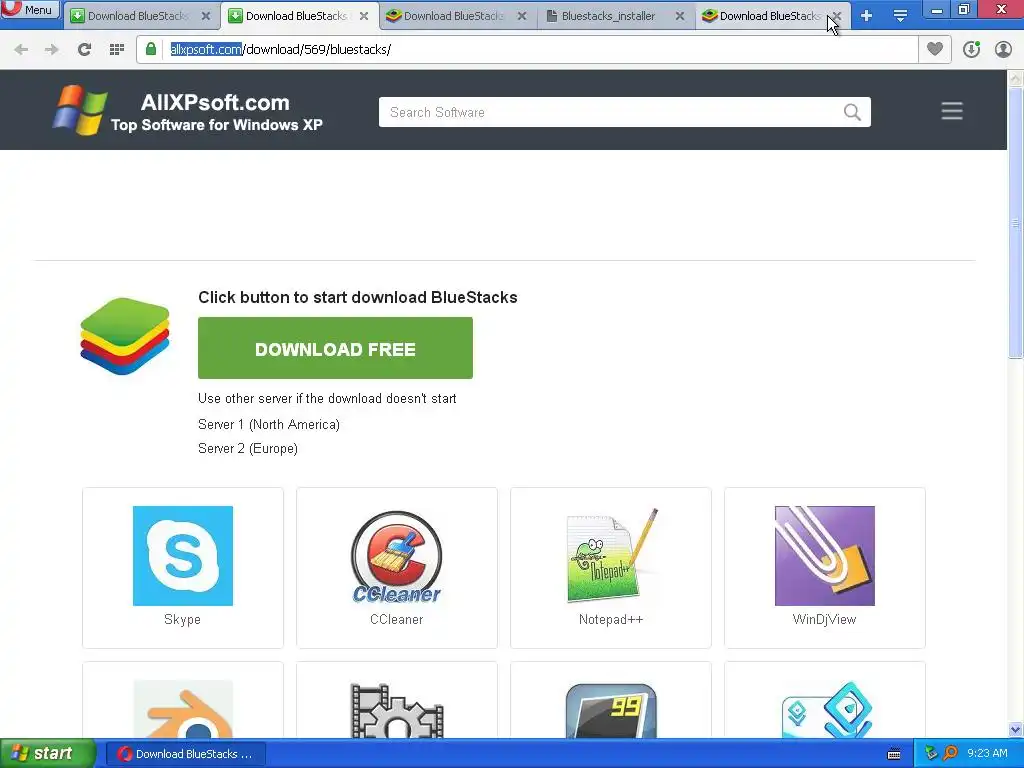Click the green tray icon

[931, 754]
